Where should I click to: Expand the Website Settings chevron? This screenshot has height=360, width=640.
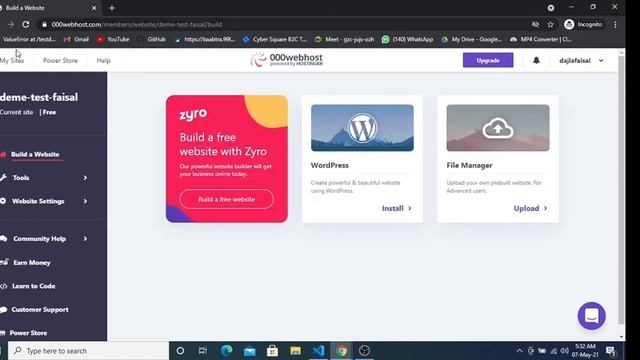(x=85, y=201)
